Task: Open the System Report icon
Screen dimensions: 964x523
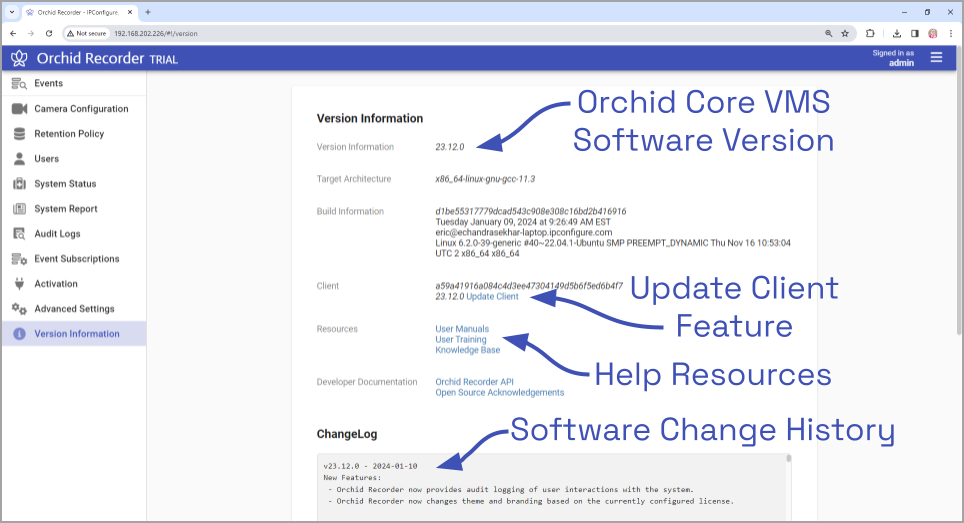Action: (x=19, y=209)
